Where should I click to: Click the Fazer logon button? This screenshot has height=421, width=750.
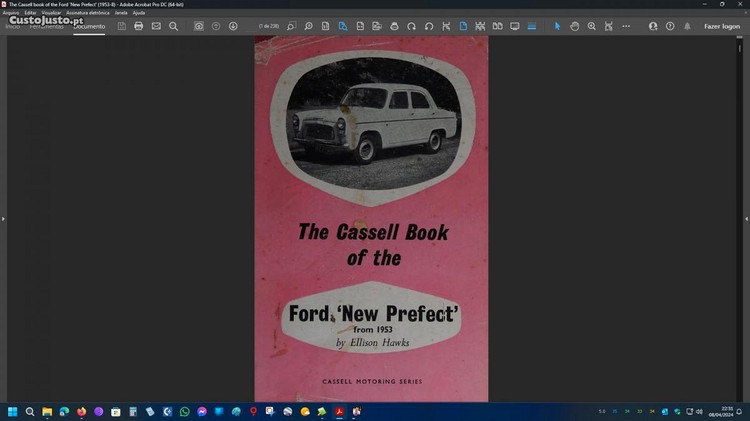(x=722, y=26)
